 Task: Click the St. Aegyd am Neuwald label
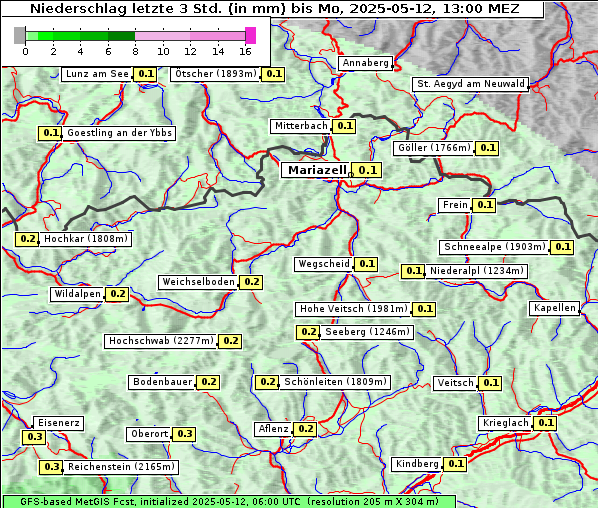(x=470, y=84)
